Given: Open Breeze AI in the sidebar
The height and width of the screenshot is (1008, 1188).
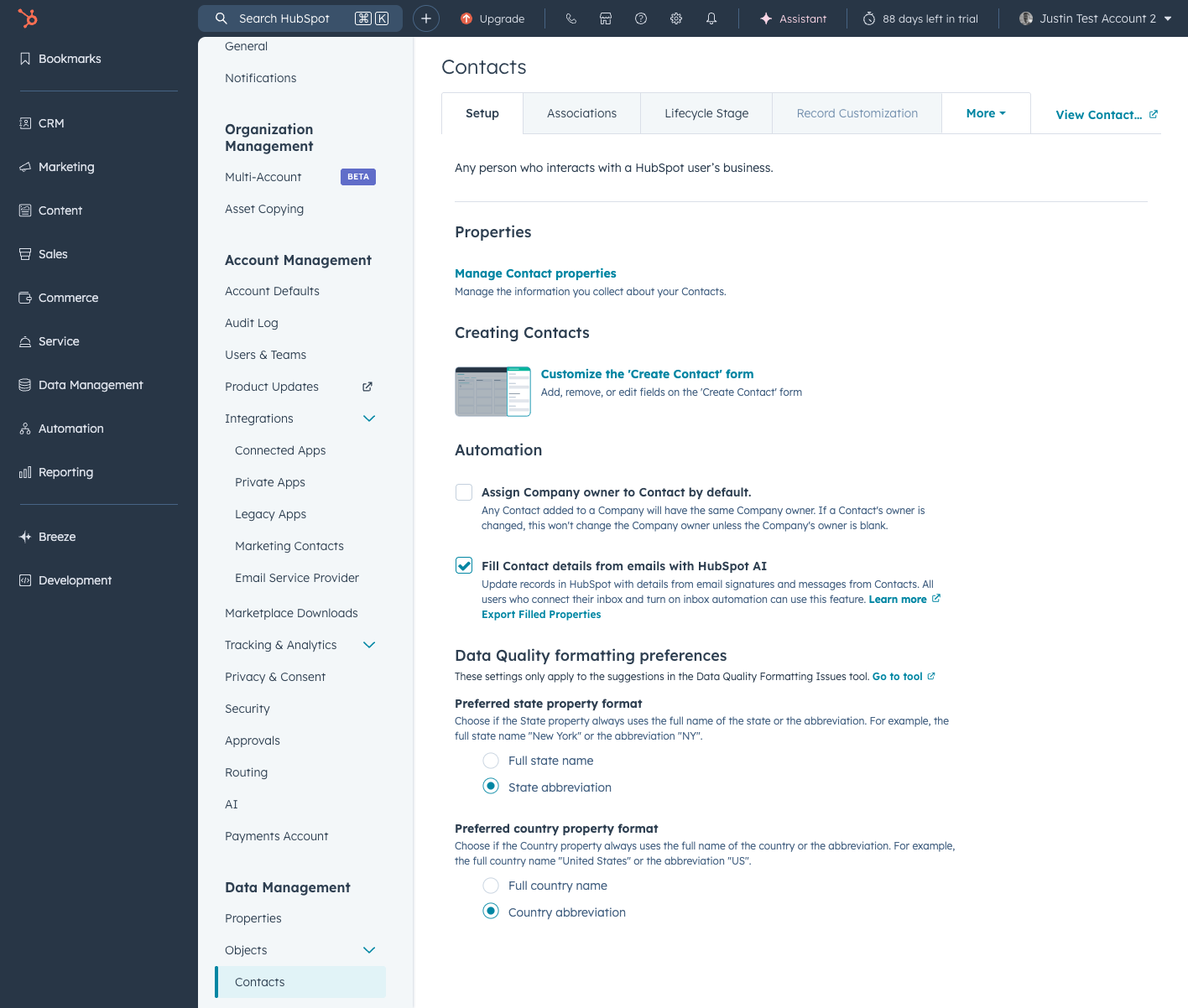Looking at the screenshot, I should pos(48,537).
